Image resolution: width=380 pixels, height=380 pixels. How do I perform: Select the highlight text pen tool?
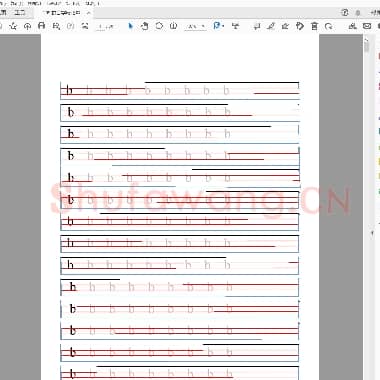[271, 26]
